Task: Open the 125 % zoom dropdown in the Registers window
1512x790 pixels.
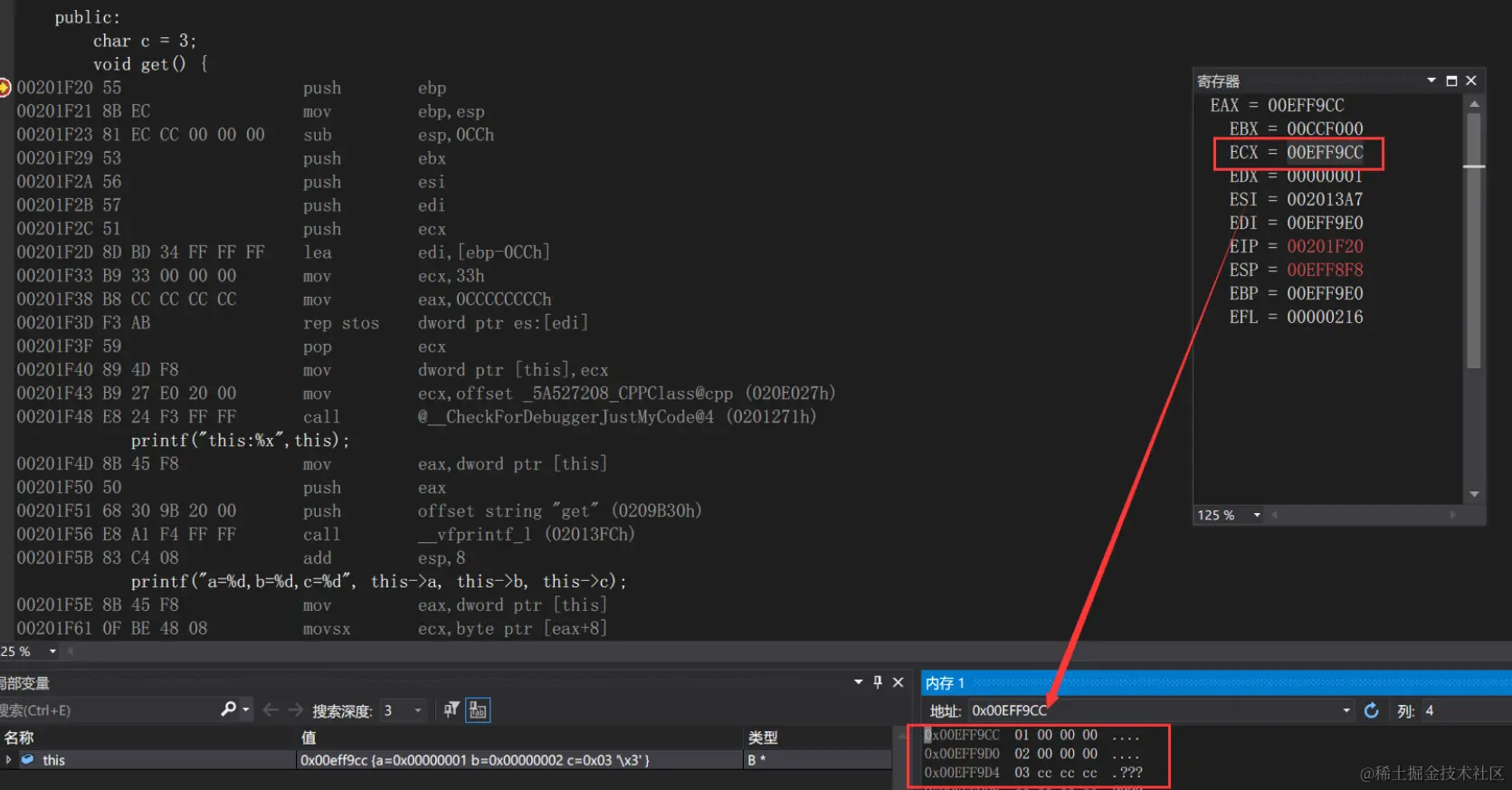Action: (1257, 515)
